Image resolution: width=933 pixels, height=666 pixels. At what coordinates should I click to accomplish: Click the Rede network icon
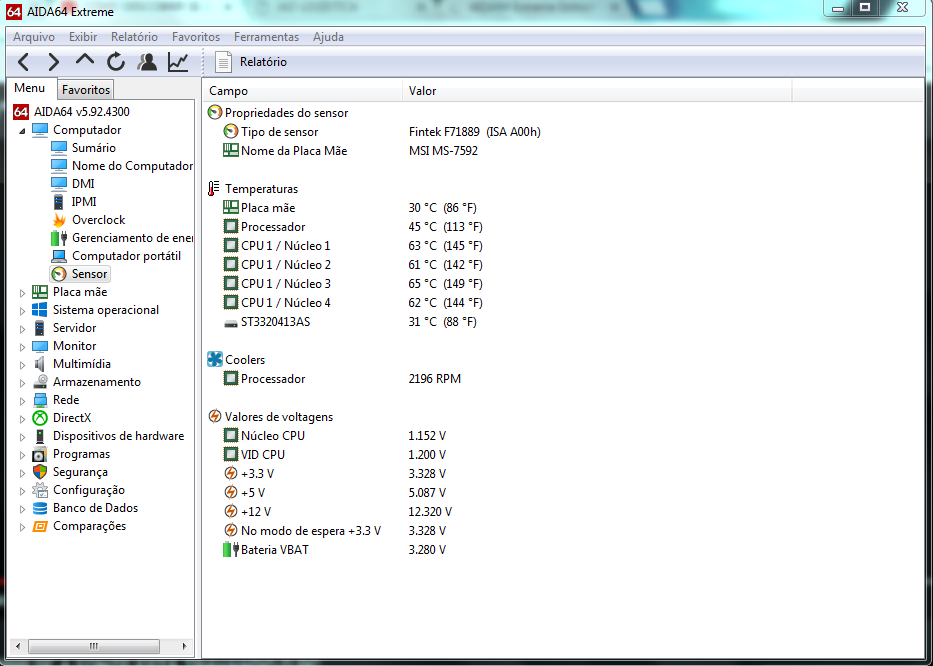tap(39, 400)
